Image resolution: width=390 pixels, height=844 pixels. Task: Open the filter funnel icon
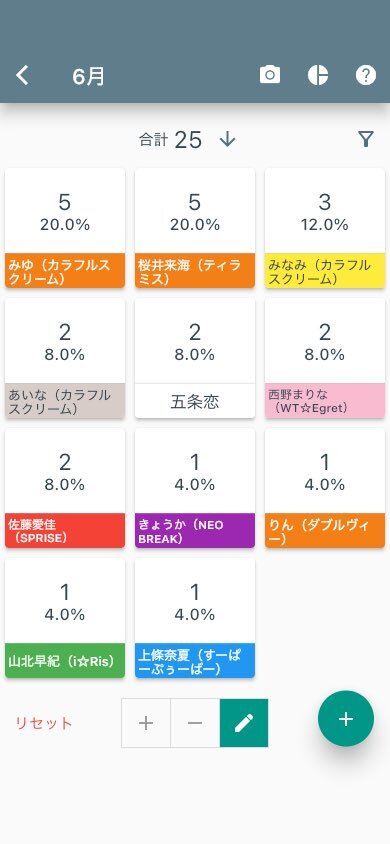[366, 139]
